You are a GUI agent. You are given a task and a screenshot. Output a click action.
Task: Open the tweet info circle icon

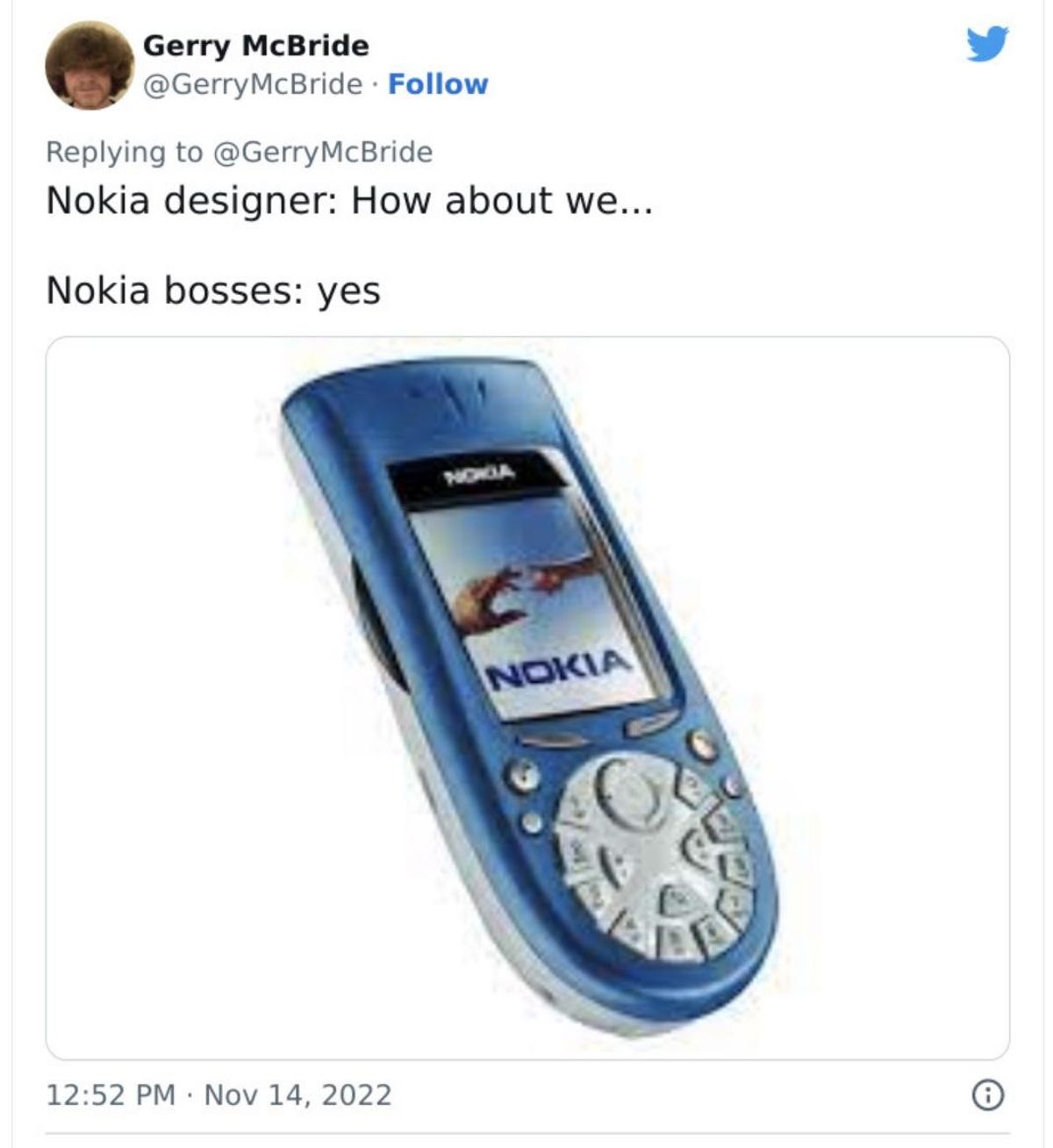988,1094
